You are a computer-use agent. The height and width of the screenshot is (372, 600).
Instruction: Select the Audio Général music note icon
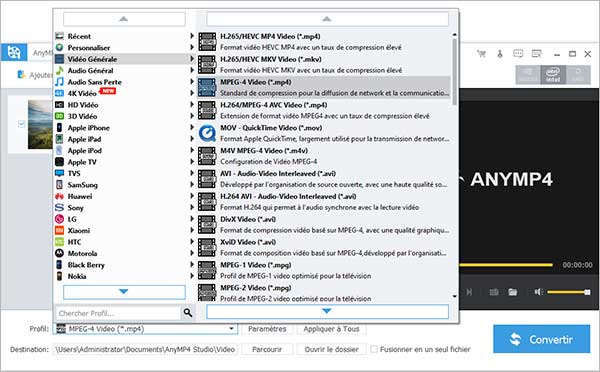point(59,70)
